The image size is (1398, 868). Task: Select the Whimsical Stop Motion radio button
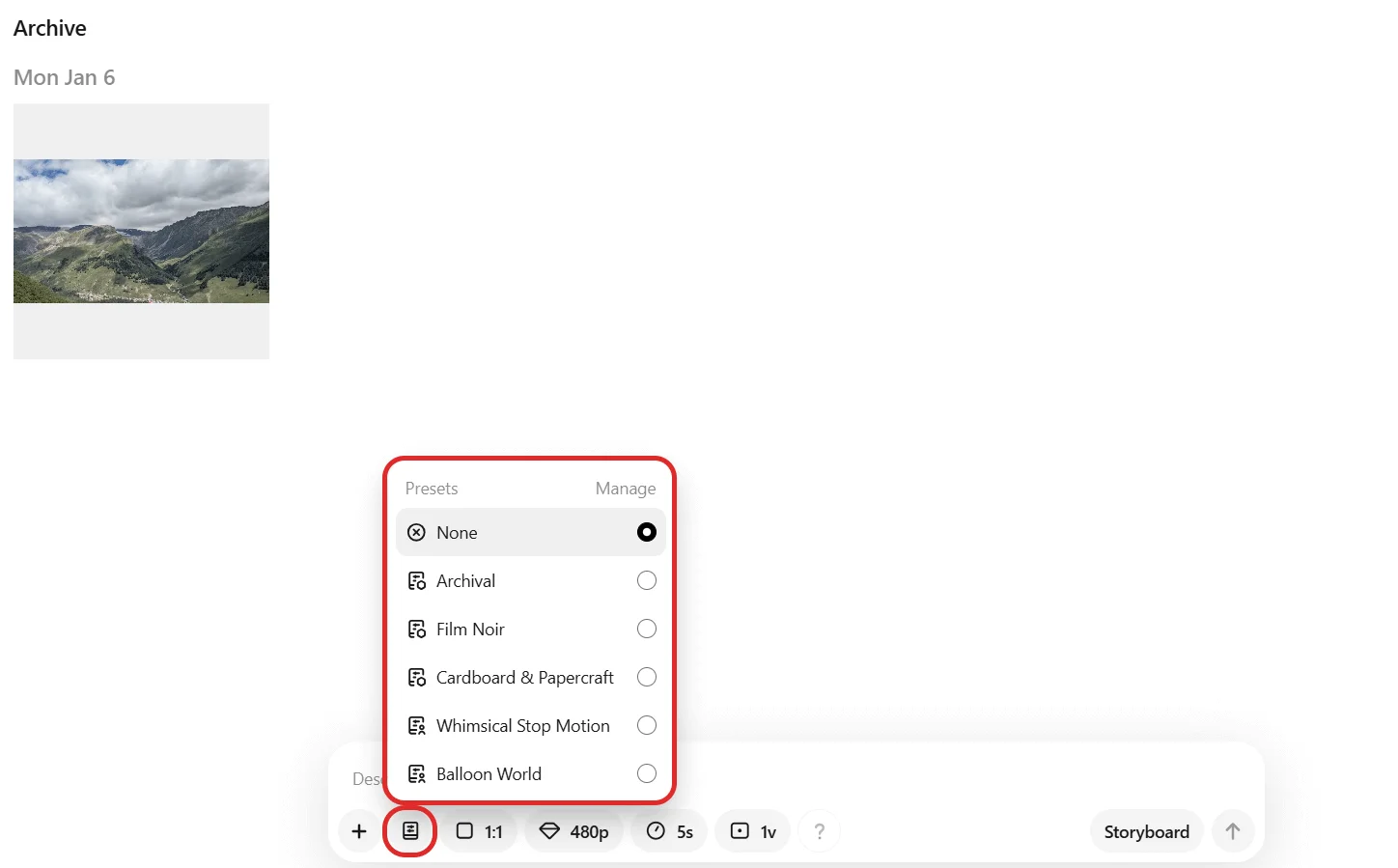pos(647,725)
